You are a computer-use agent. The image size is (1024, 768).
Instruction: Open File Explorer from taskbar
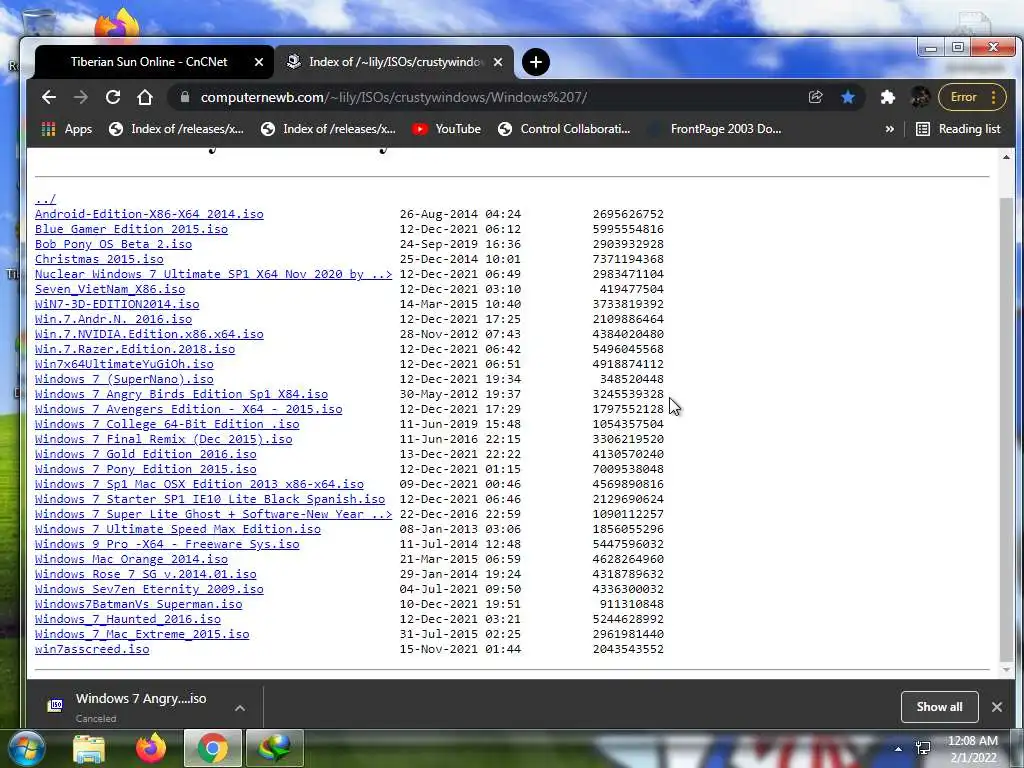(89, 748)
